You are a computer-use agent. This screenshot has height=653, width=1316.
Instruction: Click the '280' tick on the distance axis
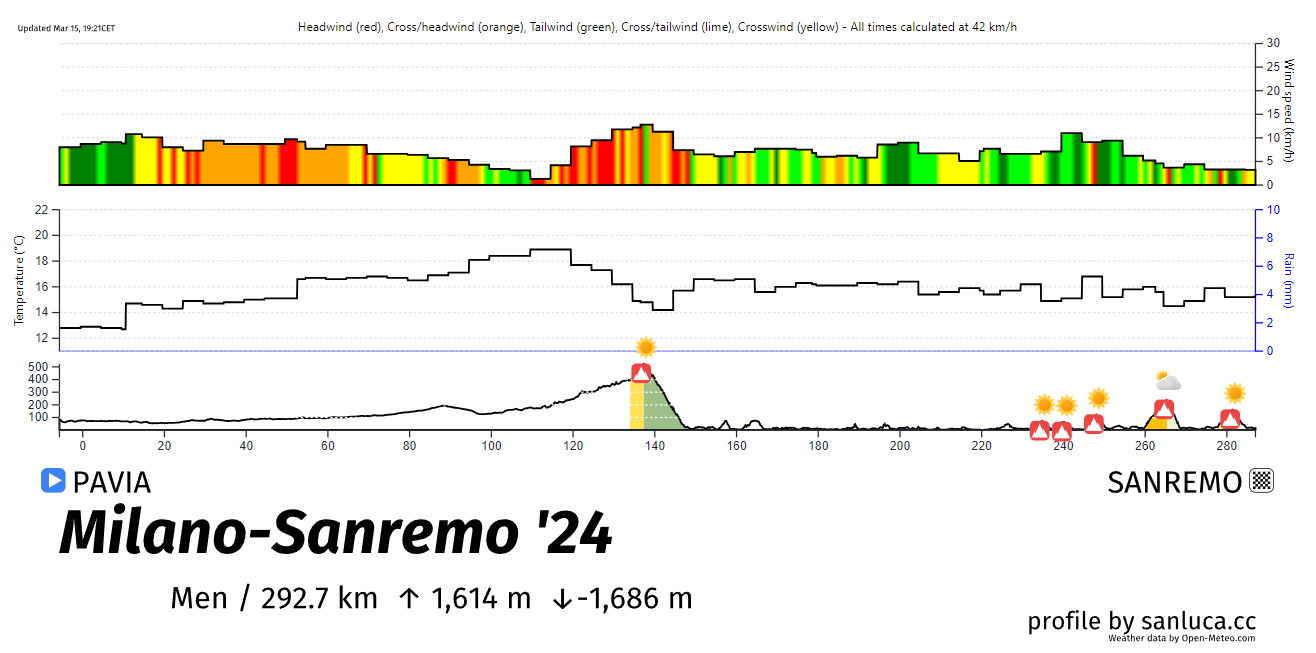(1227, 446)
